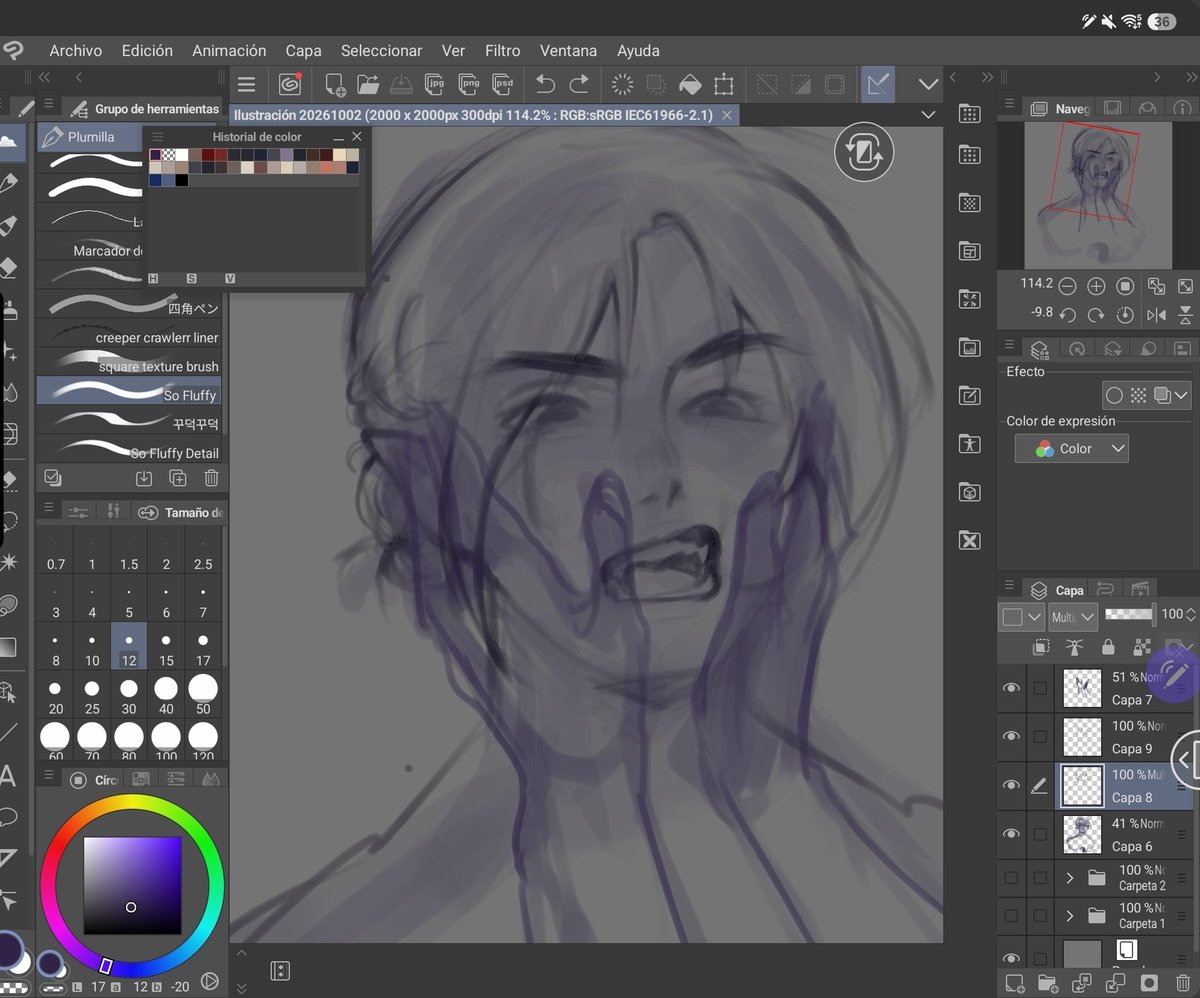Toggle the lock layer icon in Capa panel

click(x=1107, y=647)
